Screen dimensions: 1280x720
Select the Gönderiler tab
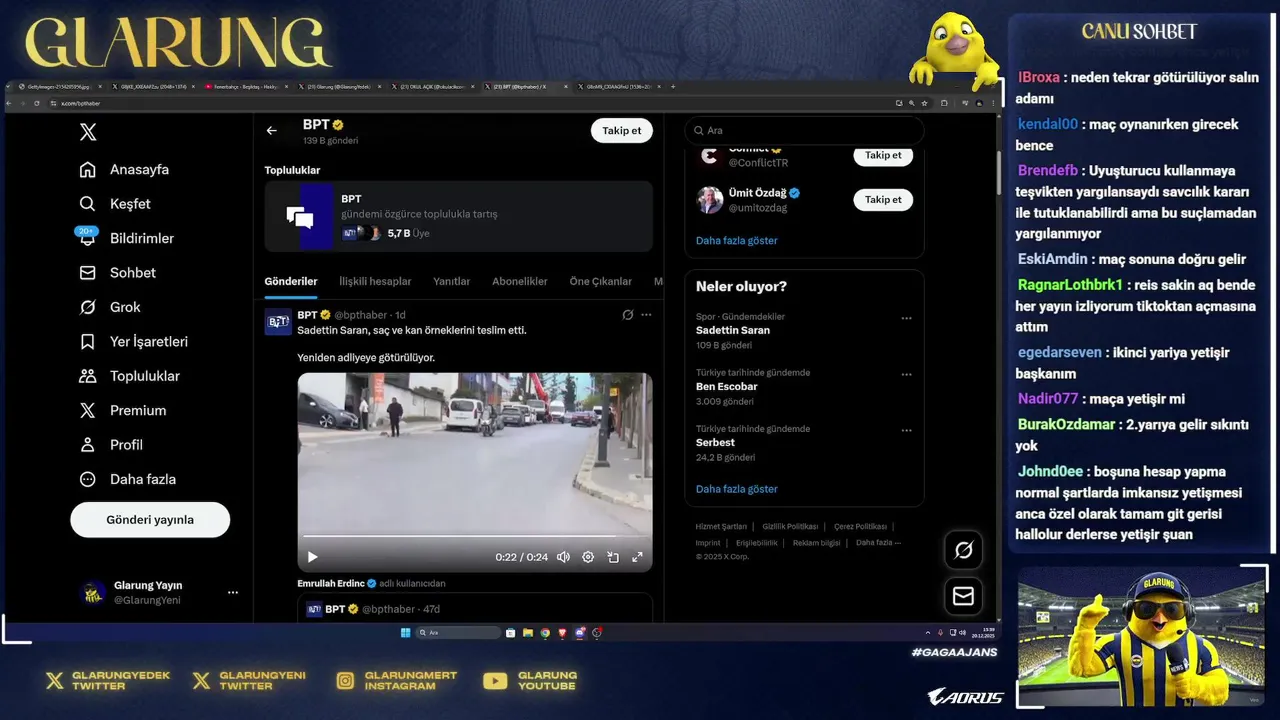[291, 282]
